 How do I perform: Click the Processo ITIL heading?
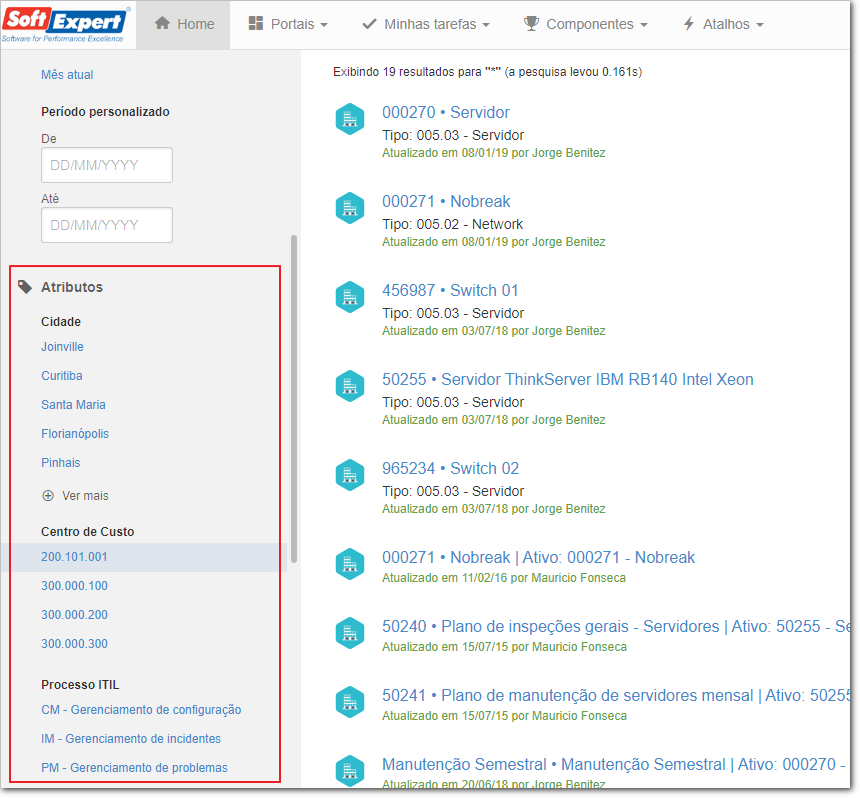[x=80, y=685]
